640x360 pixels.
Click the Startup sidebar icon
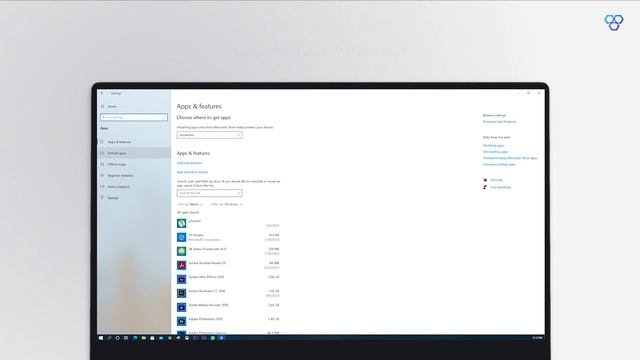tap(102, 198)
